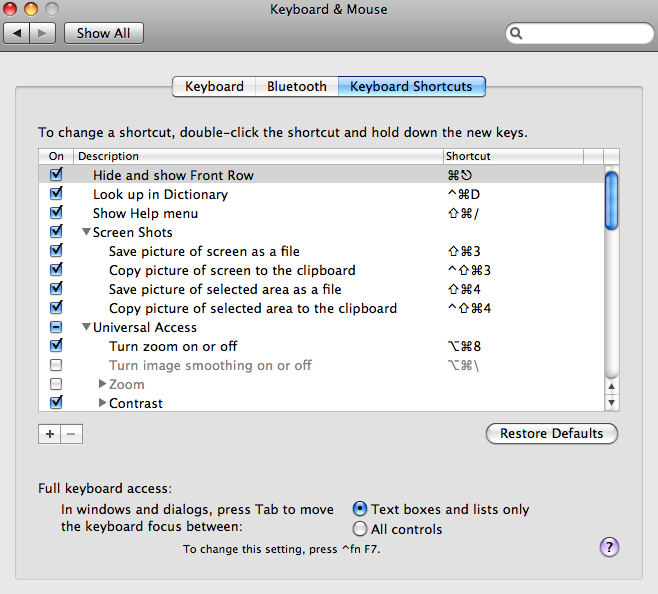Image resolution: width=658 pixels, height=594 pixels.
Task: Click the ⇧⌘/ shortcut value
Action: point(463,213)
